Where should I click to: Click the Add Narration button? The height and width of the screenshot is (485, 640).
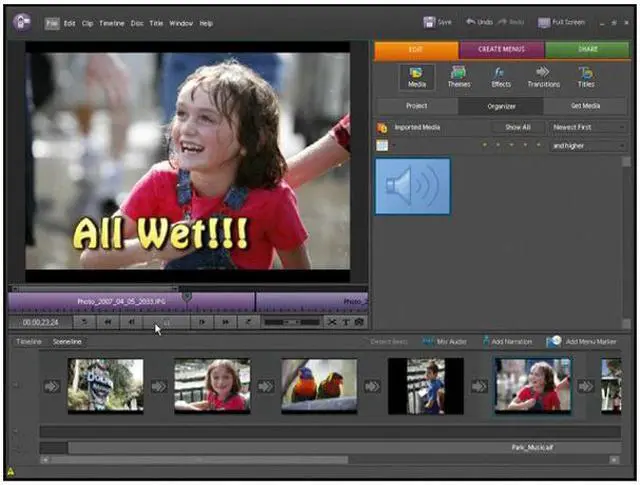507,342
